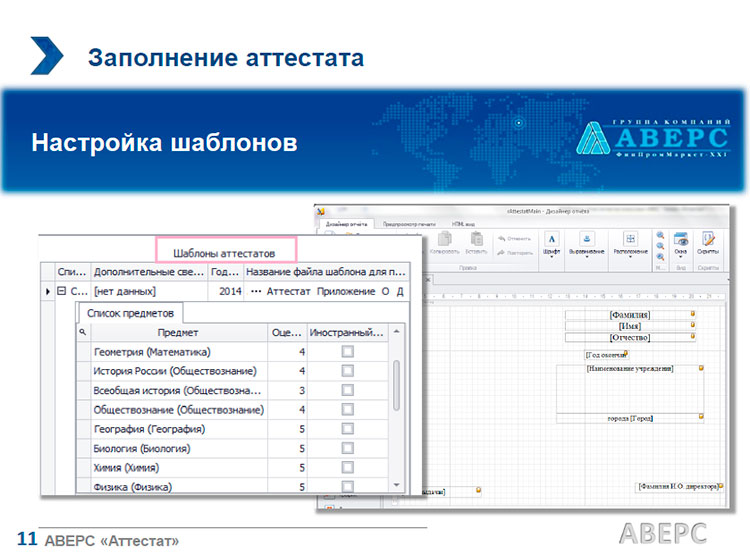Sort by Предмет column header
750x555 pixels.
(x=178, y=333)
